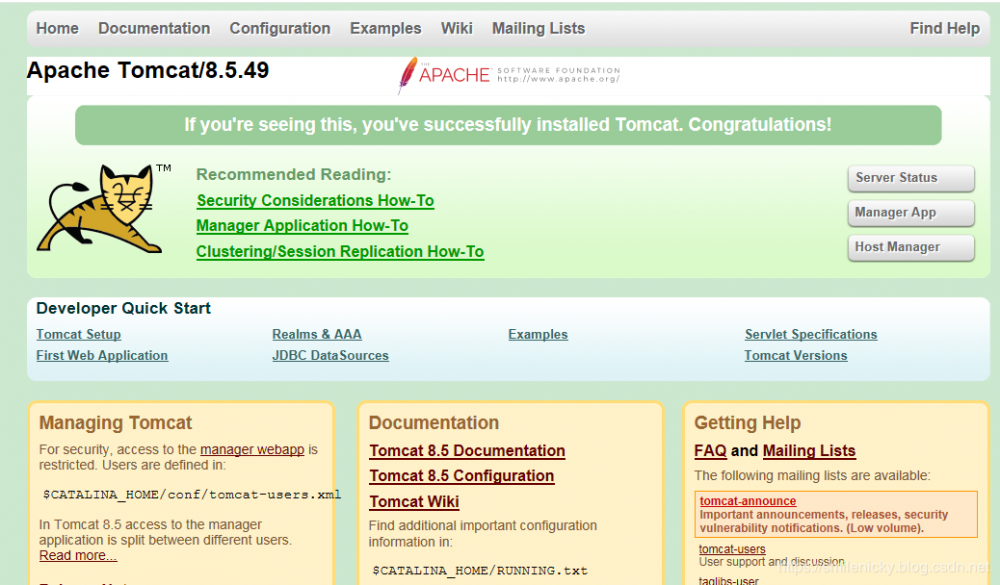The width and height of the screenshot is (1000, 585).
Task: Open the Servlet Specifications link
Action: click(x=811, y=334)
